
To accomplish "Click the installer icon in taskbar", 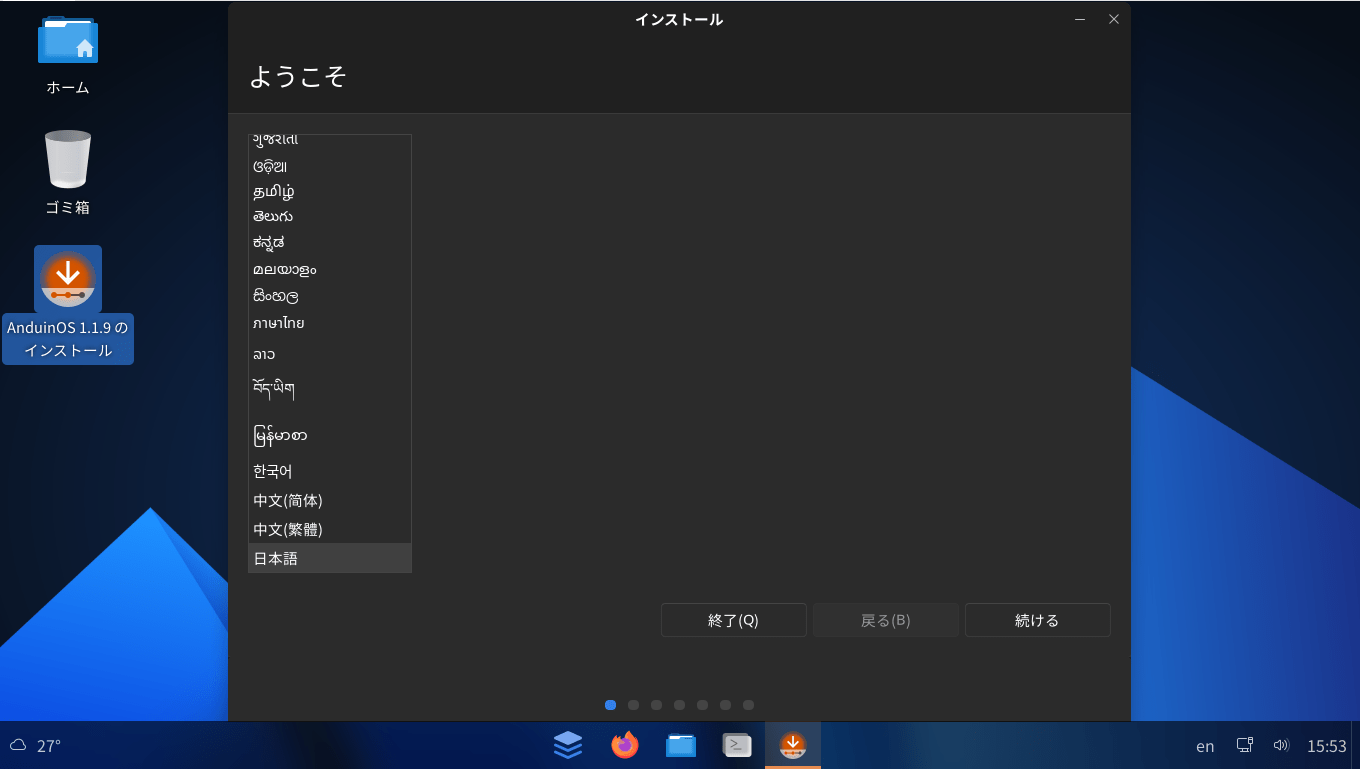I will click(x=793, y=745).
